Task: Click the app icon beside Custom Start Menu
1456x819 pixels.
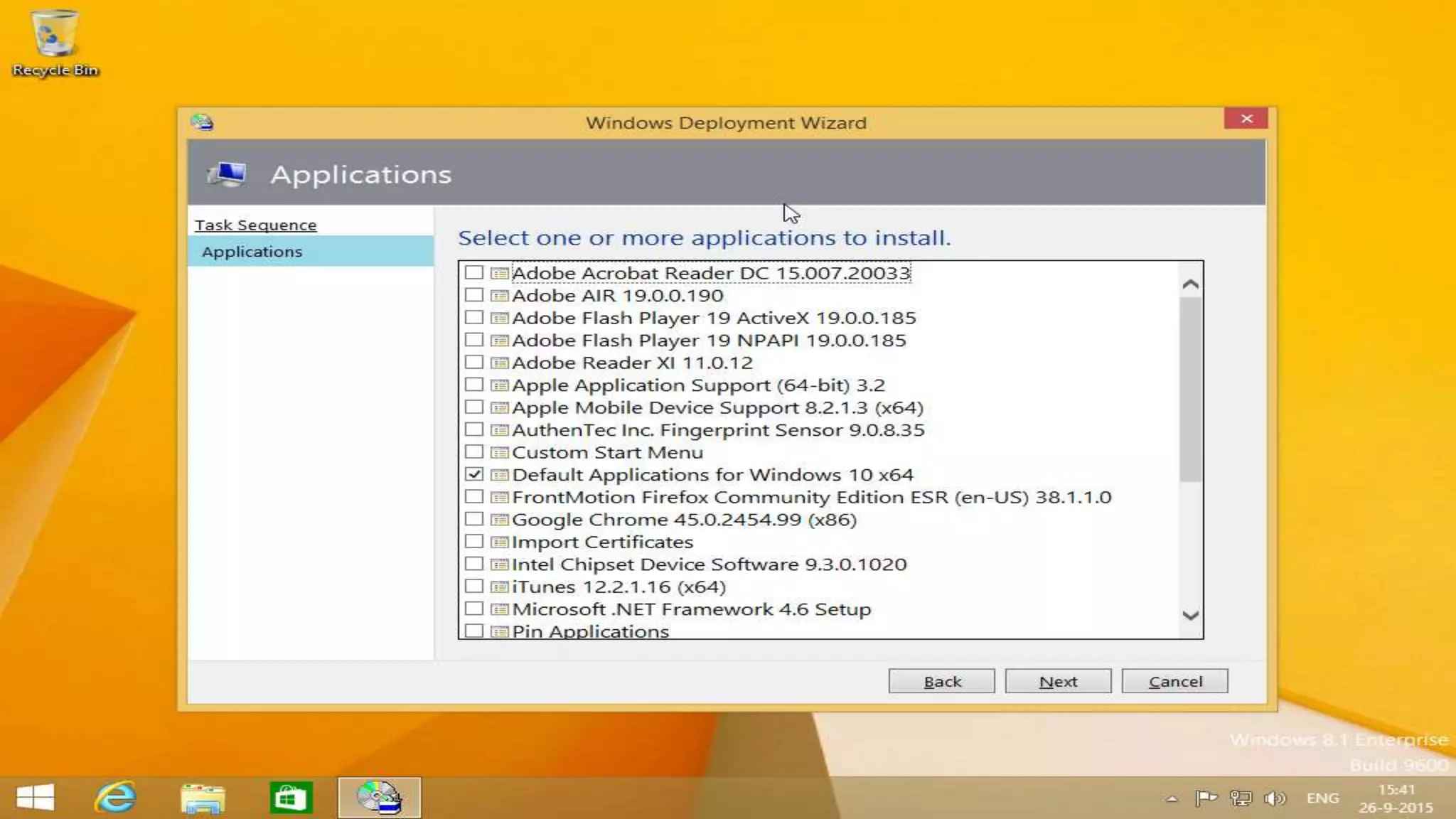Action: click(500, 452)
